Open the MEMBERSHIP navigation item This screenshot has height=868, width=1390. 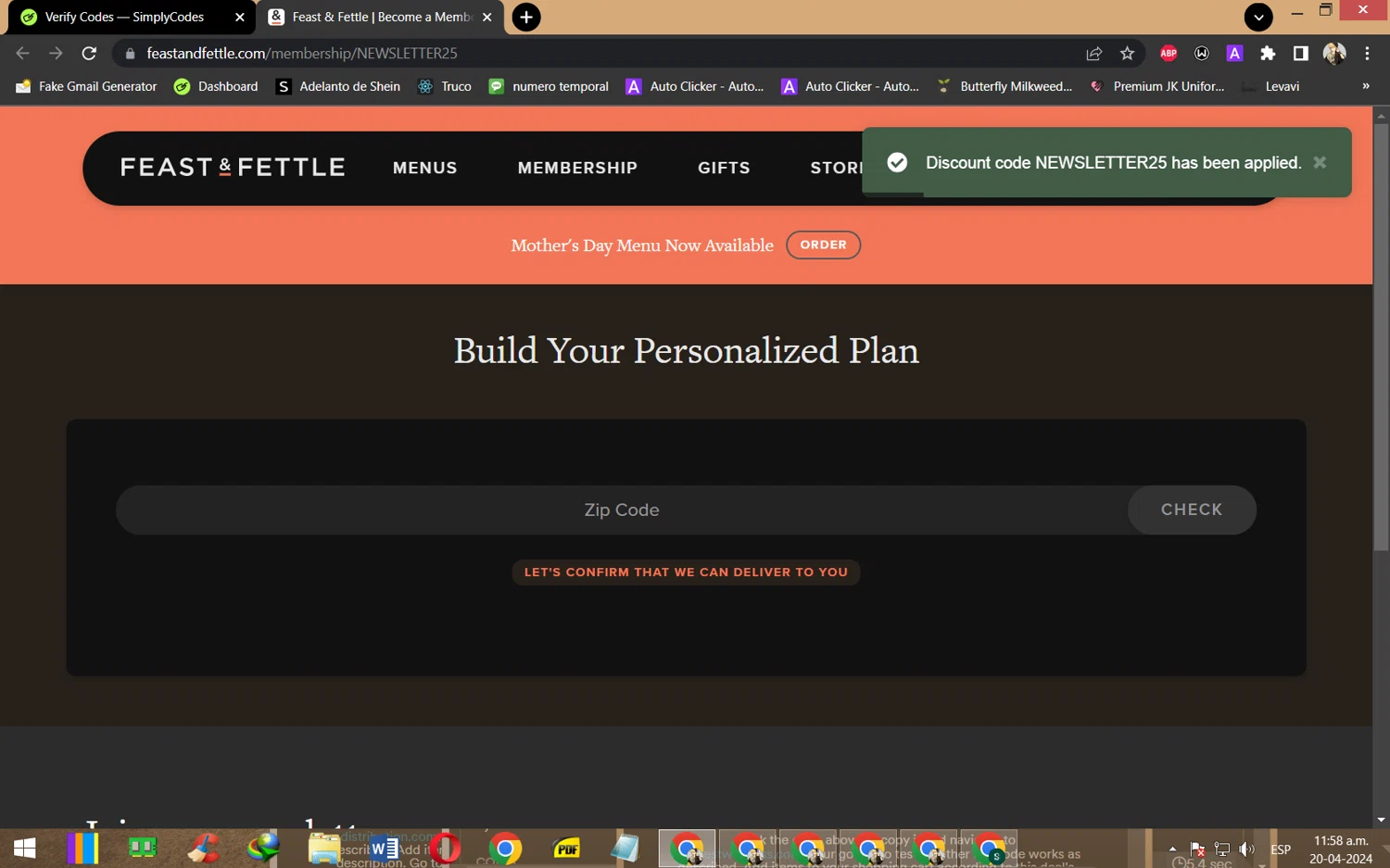click(577, 168)
